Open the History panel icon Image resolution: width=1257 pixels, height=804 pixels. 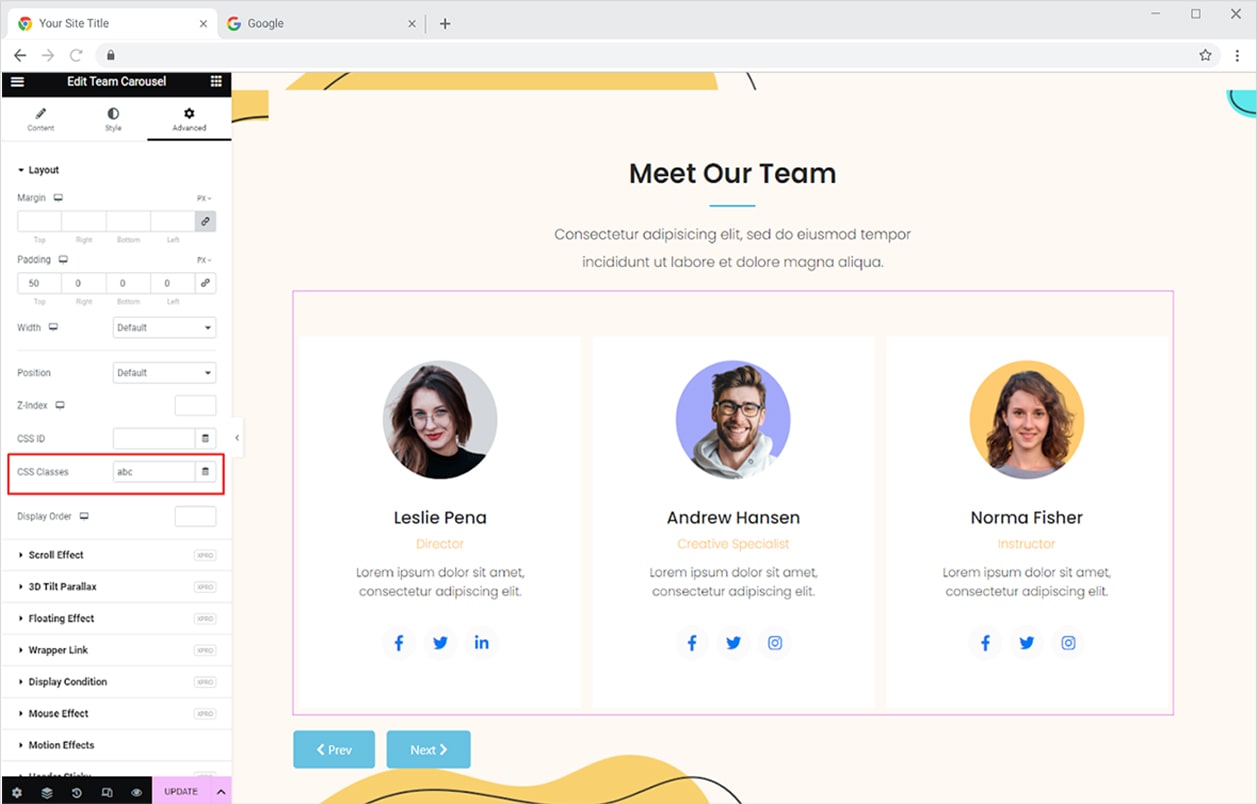click(x=77, y=792)
